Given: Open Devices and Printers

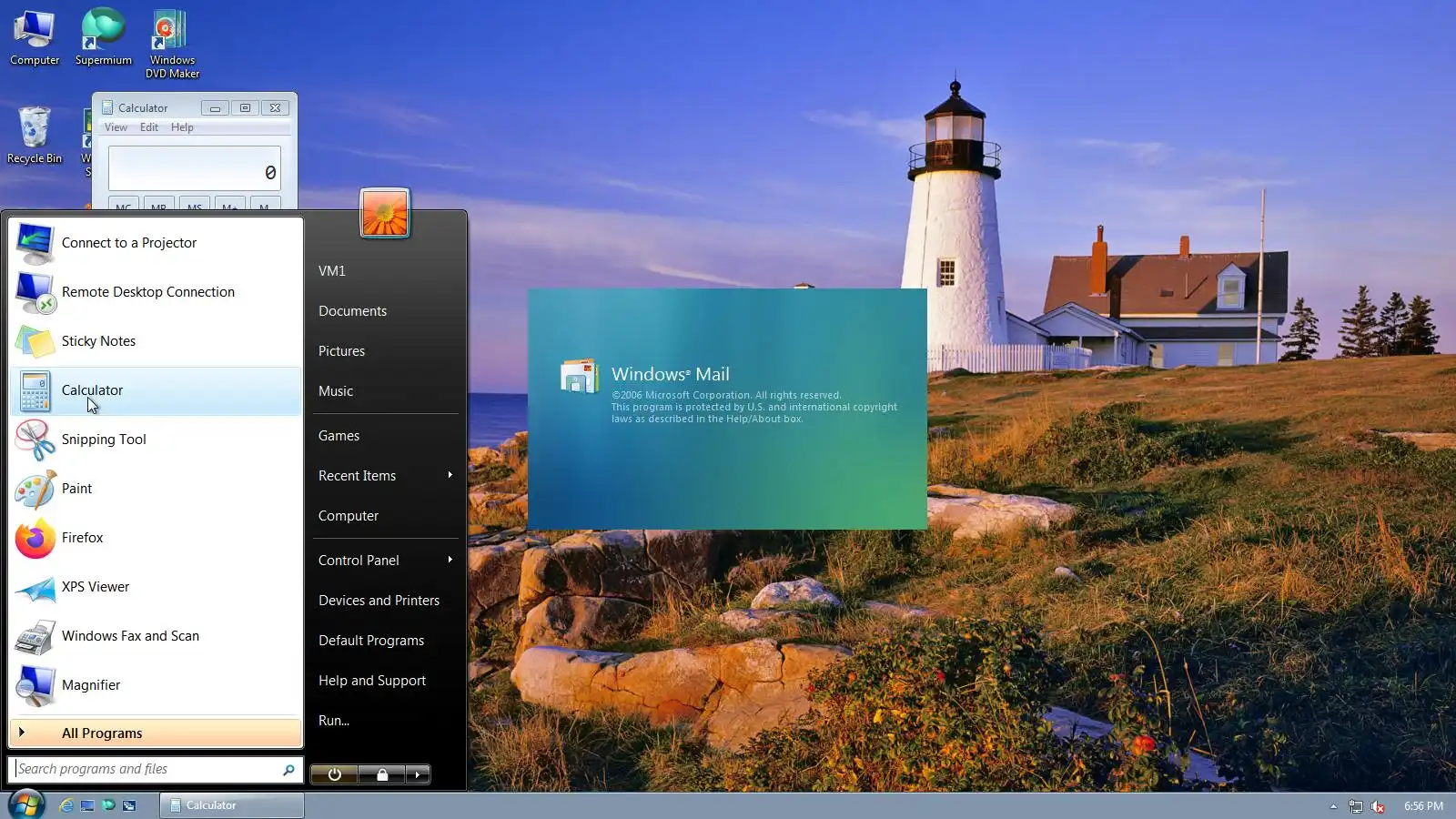Looking at the screenshot, I should [x=385, y=601].
